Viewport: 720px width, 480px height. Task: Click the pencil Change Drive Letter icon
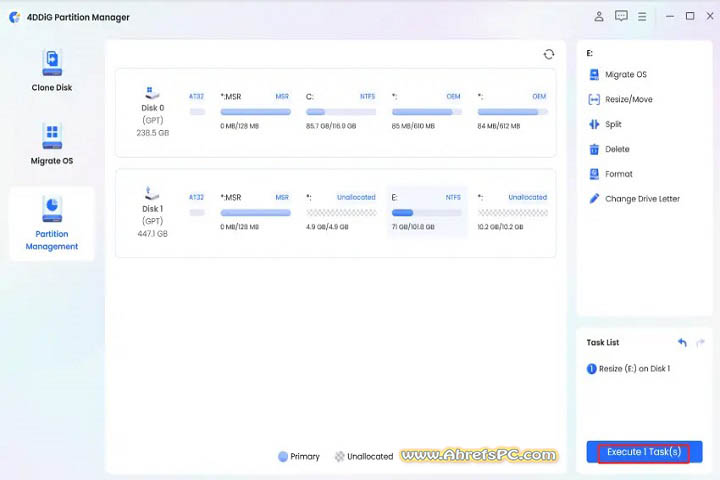tap(594, 198)
